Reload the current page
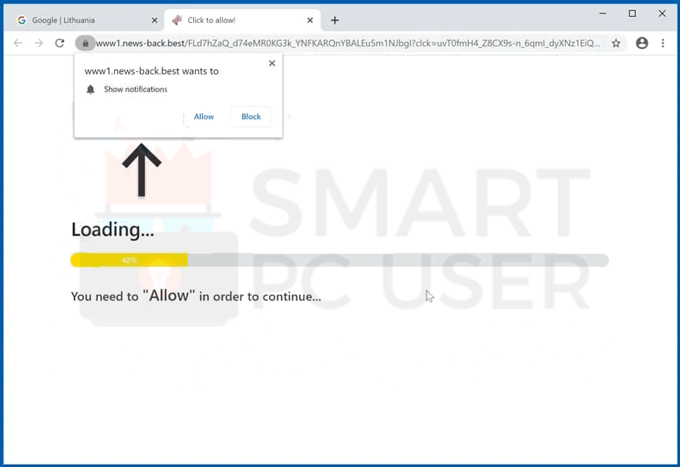Image resolution: width=680 pixels, height=467 pixels. [x=60, y=43]
